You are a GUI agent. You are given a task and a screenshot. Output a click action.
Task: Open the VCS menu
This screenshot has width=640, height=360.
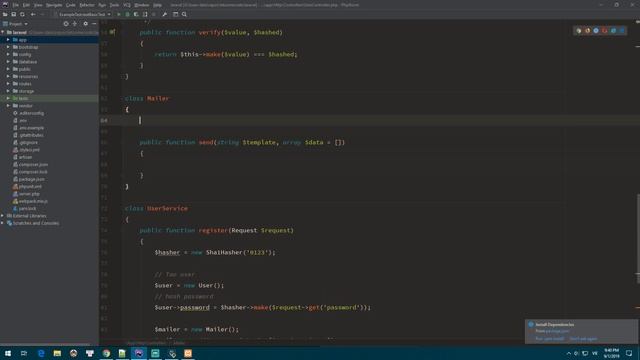(x=127, y=5)
